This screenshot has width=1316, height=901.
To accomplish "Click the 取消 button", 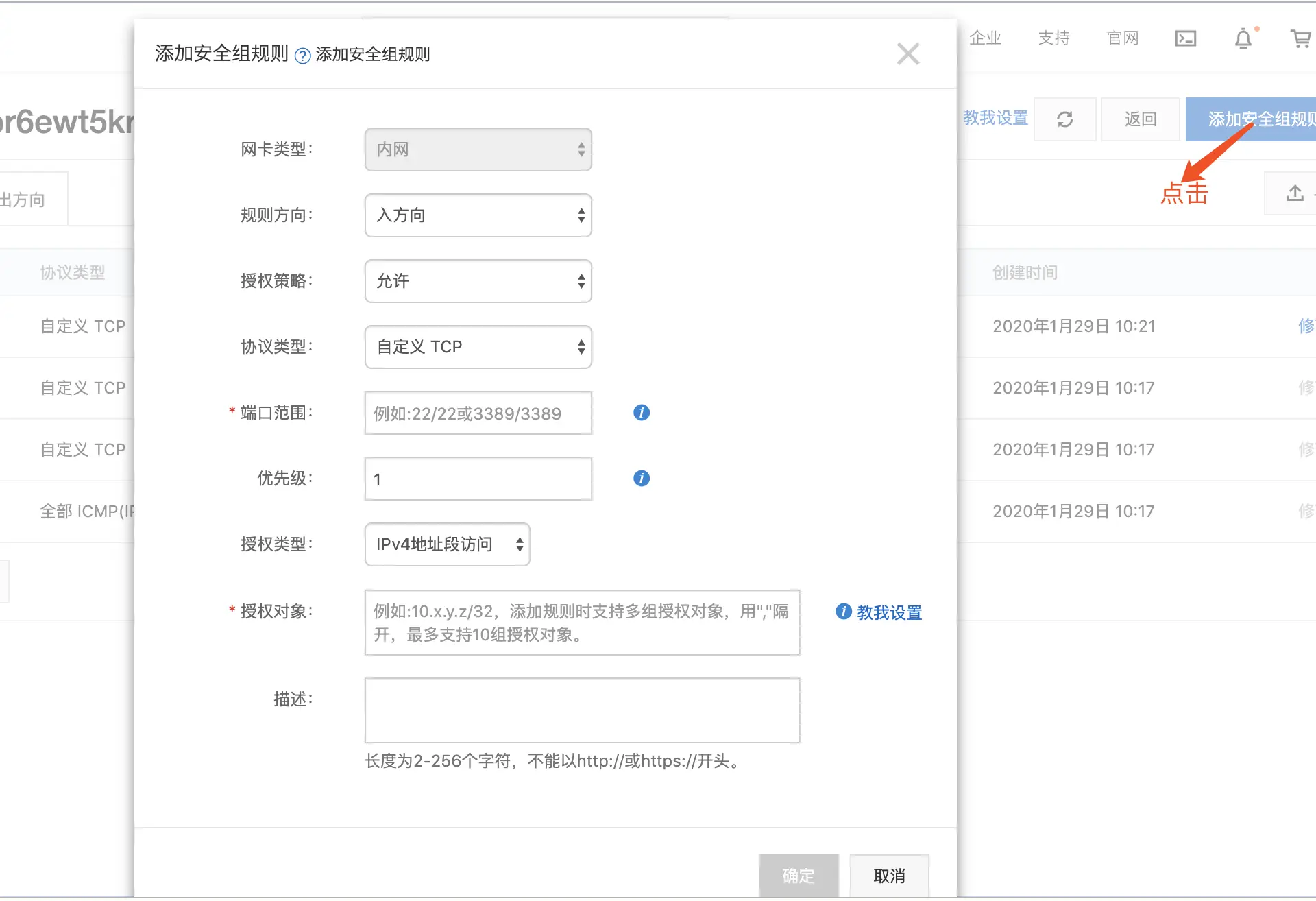I will [x=889, y=876].
